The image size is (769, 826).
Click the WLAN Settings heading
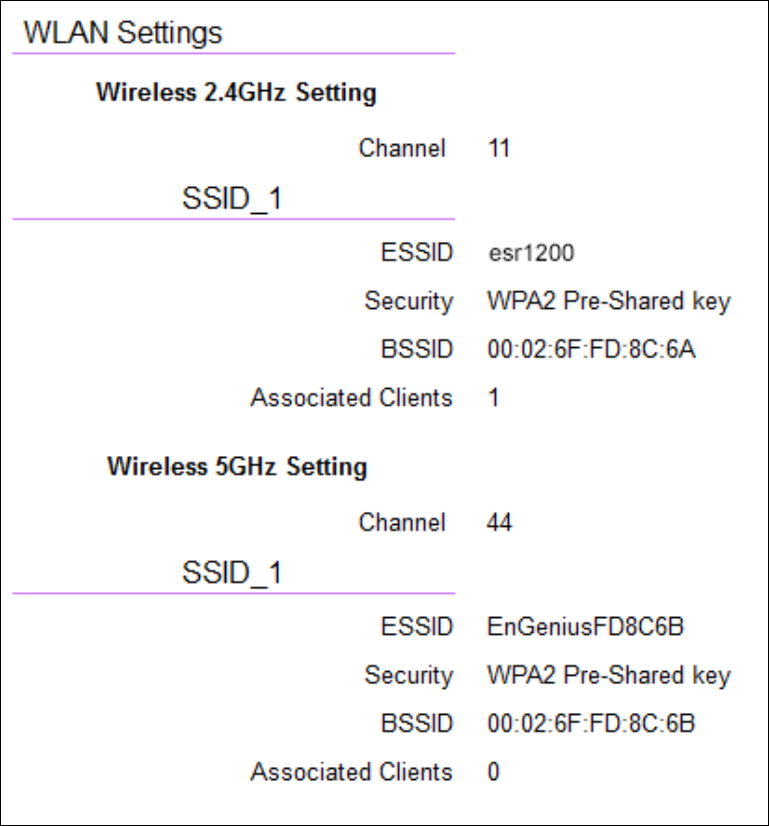pos(122,33)
